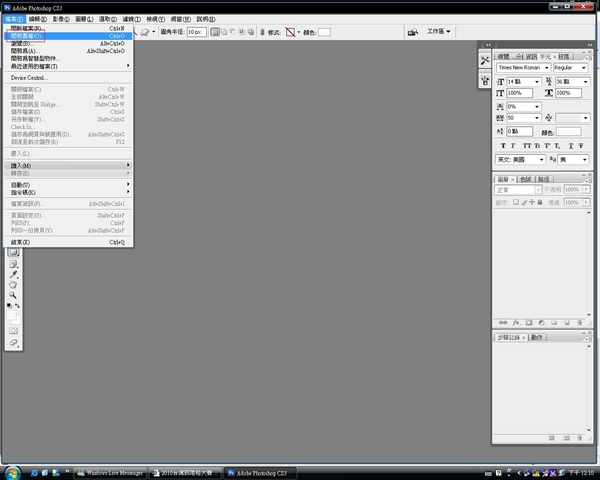Switch to 段落 paragraph tab
This screenshot has height=480, width=600.
click(564, 57)
